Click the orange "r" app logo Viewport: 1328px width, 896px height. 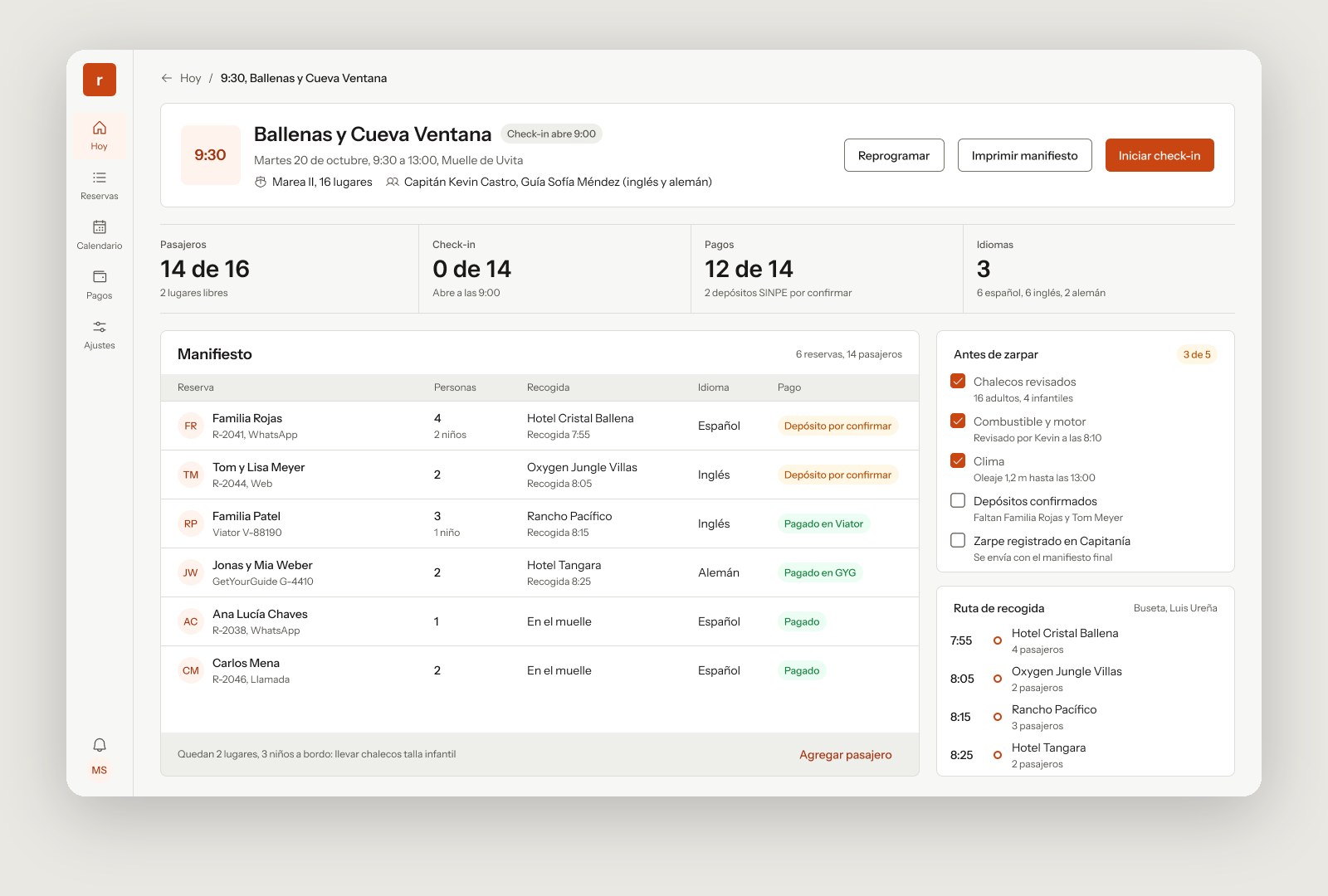pos(100,80)
